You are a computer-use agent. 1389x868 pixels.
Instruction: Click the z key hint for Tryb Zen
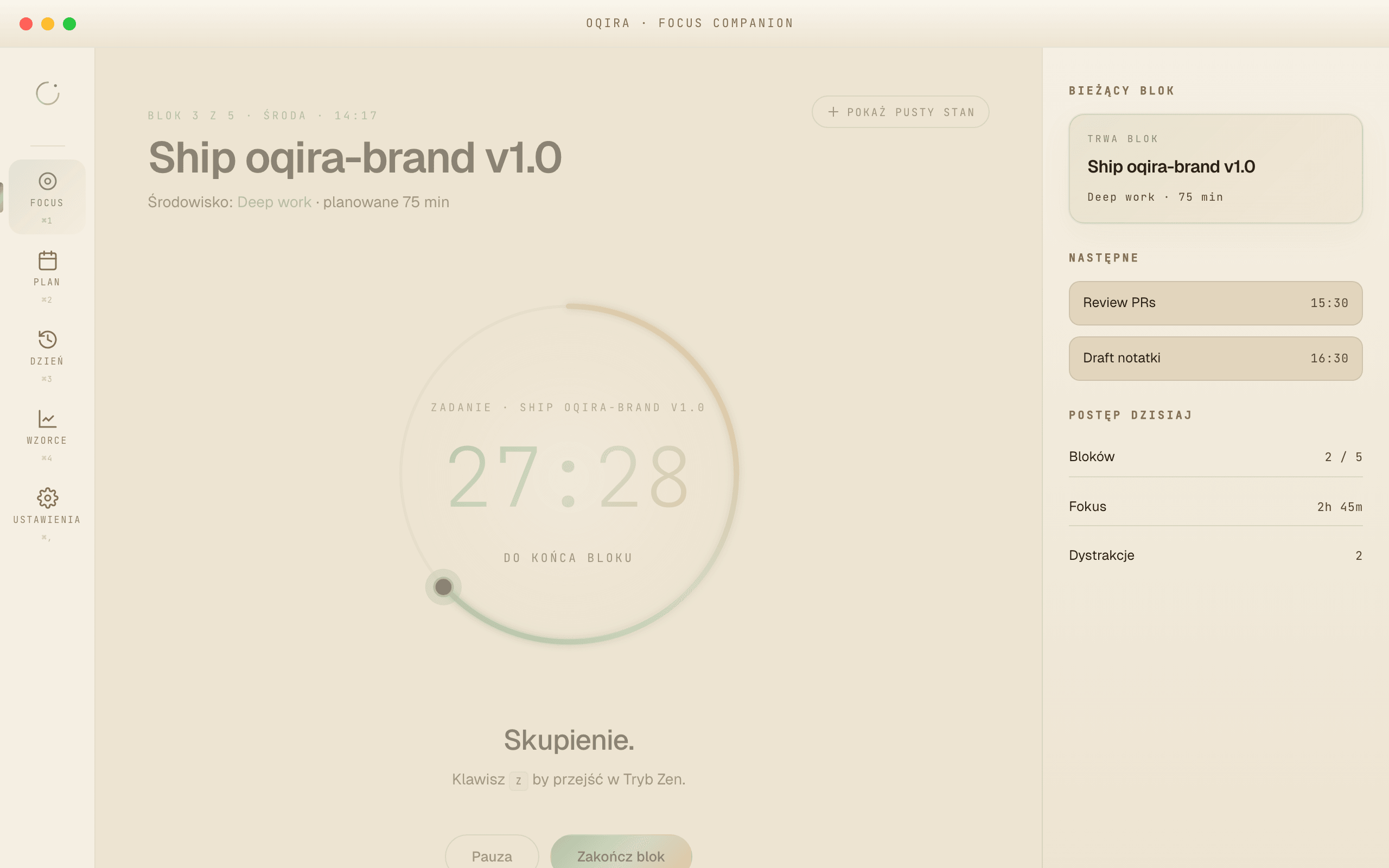click(x=518, y=780)
